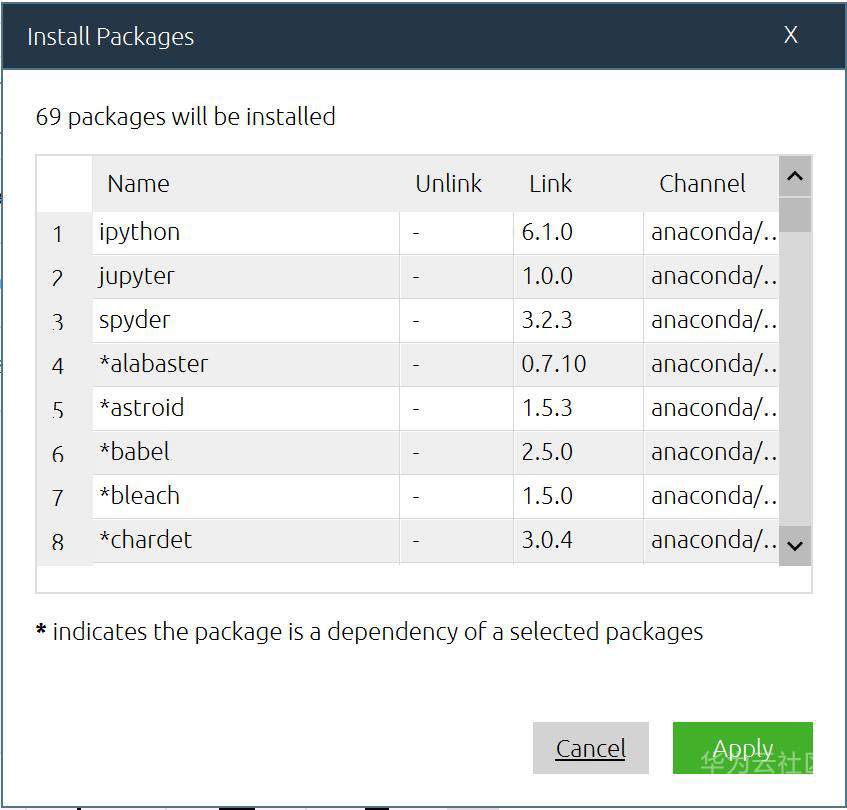Select the *alabaster dependency row
The width and height of the screenshot is (847, 810).
(154, 364)
